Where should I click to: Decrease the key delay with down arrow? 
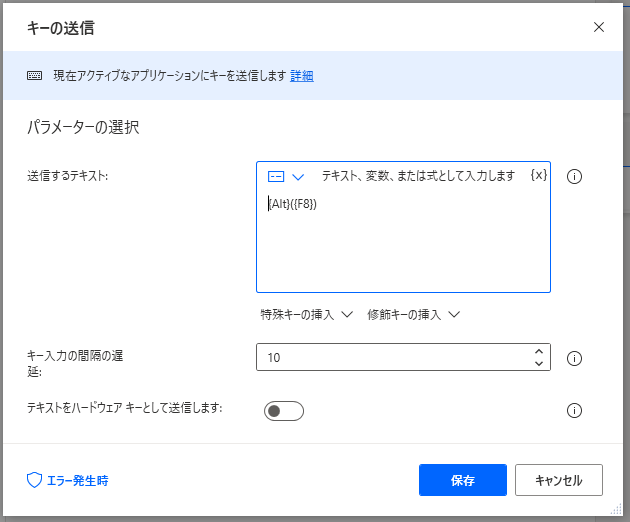pyautogui.click(x=539, y=364)
